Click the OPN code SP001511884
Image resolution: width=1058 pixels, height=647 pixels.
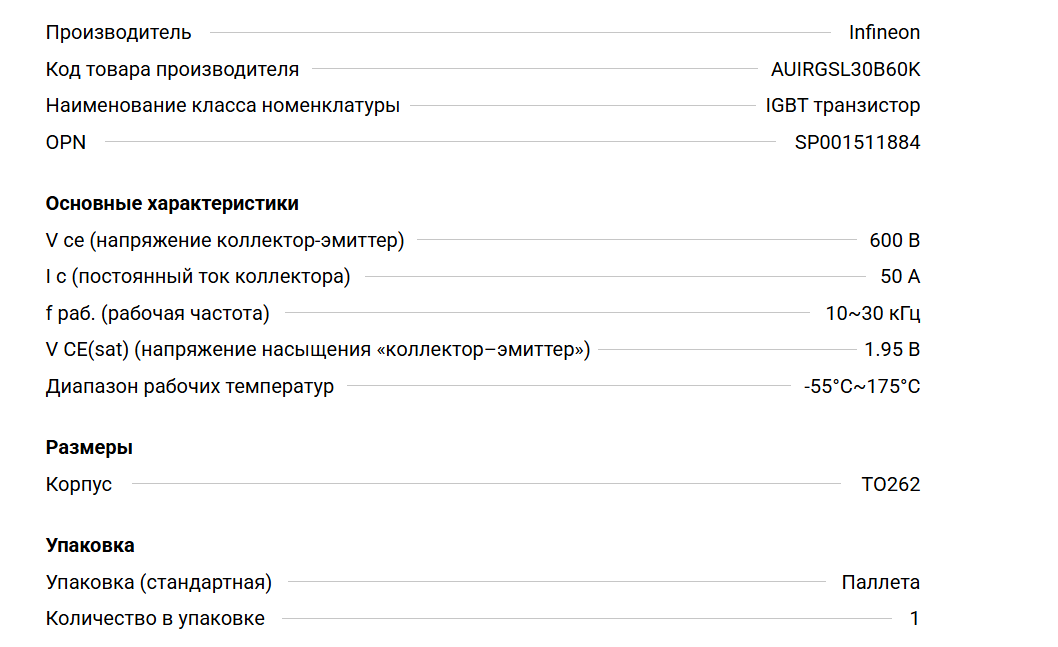(x=857, y=142)
